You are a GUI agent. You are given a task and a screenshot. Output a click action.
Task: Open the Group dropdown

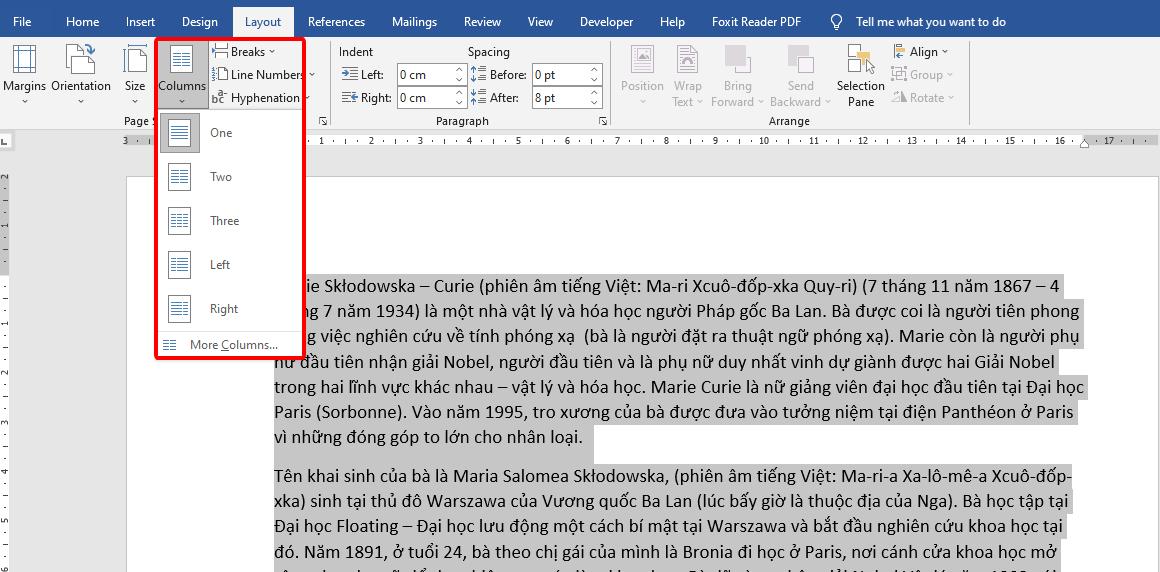point(922,75)
